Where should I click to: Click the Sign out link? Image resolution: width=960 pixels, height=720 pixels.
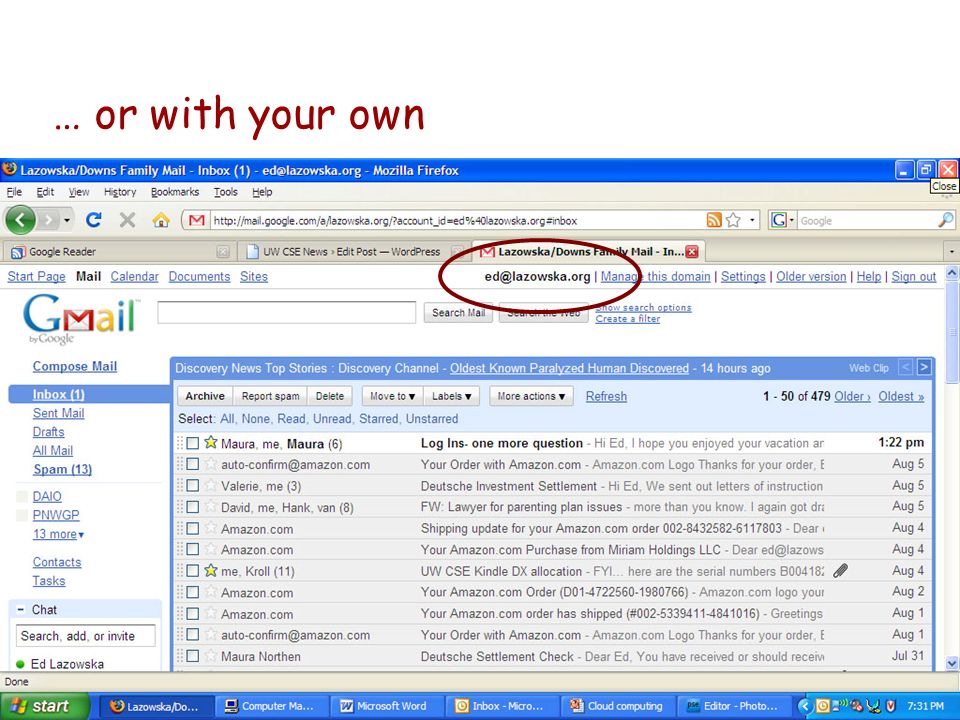(913, 277)
